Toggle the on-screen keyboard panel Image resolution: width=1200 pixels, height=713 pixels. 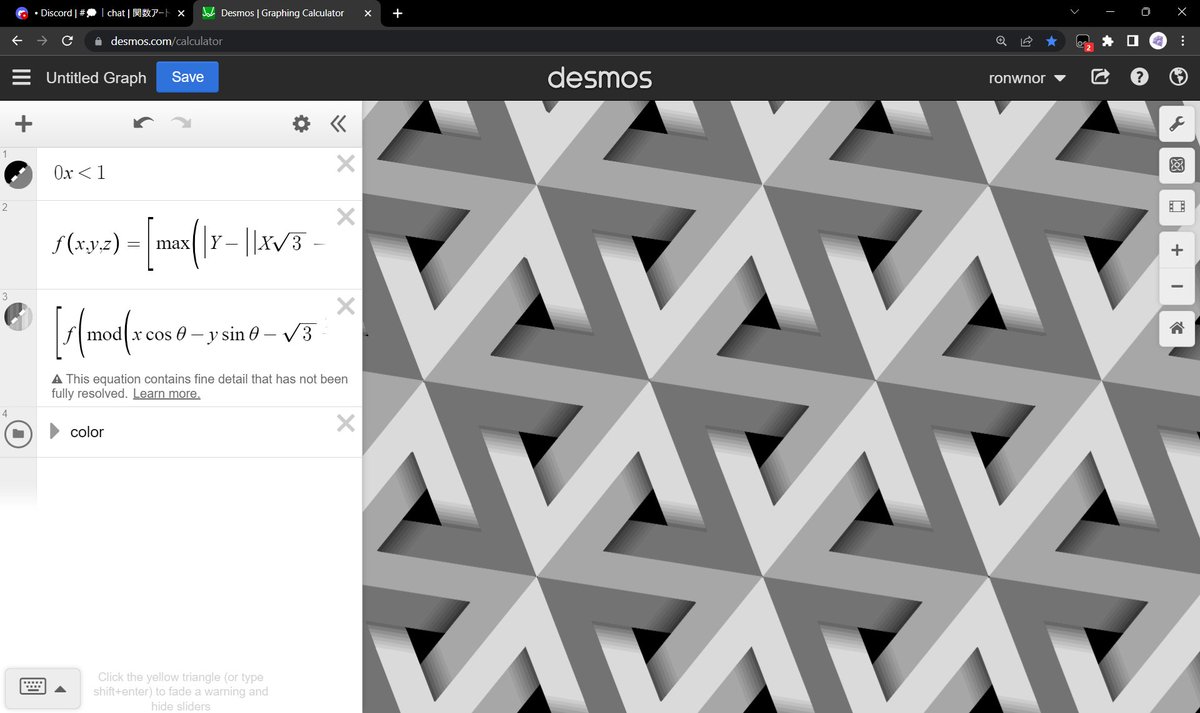click(x=42, y=687)
